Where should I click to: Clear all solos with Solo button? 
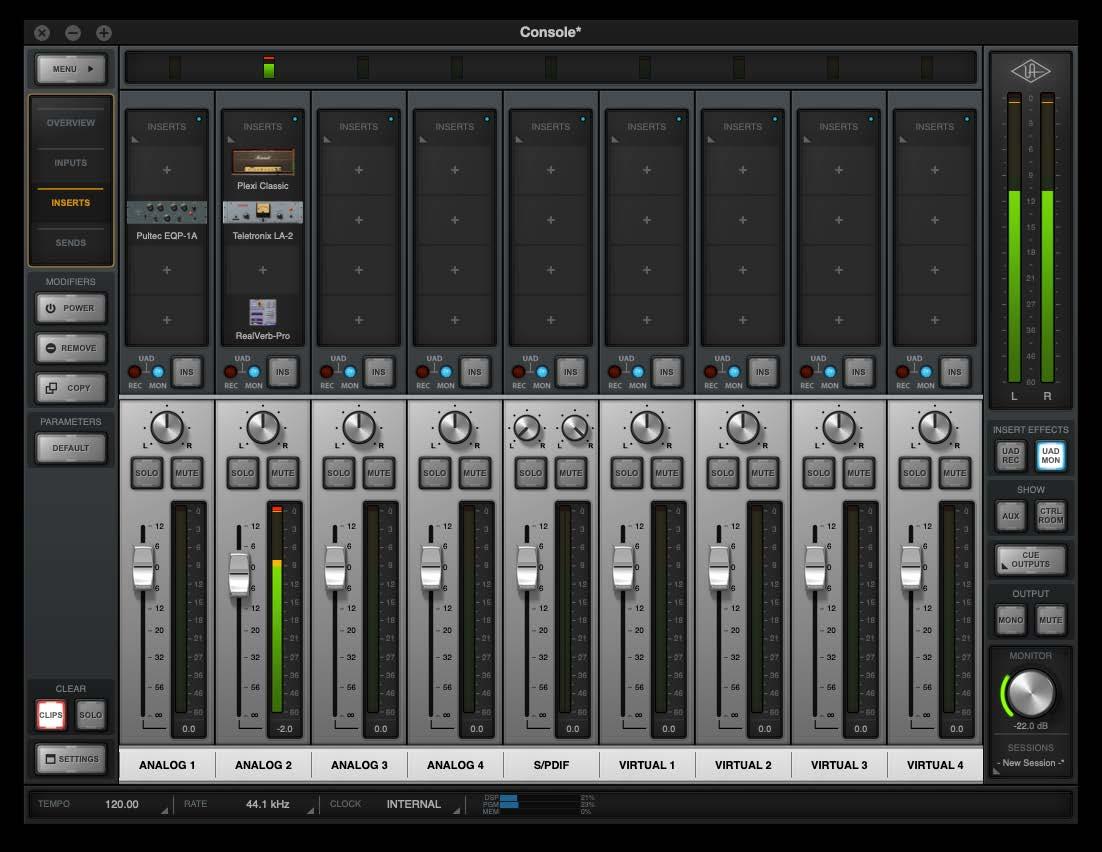[91, 715]
